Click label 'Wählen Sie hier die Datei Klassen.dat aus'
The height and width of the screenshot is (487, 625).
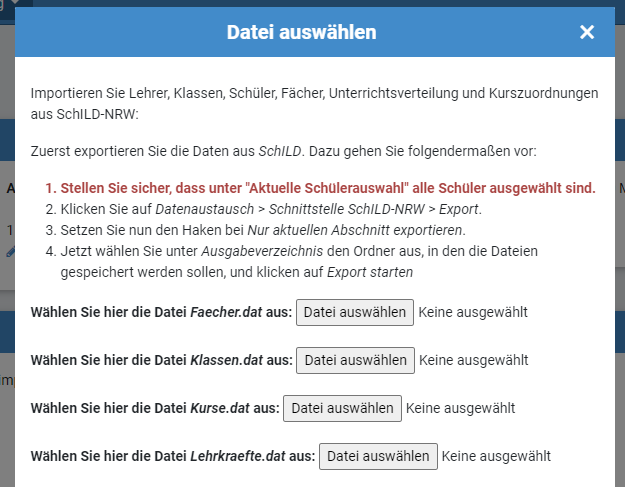coord(161,360)
